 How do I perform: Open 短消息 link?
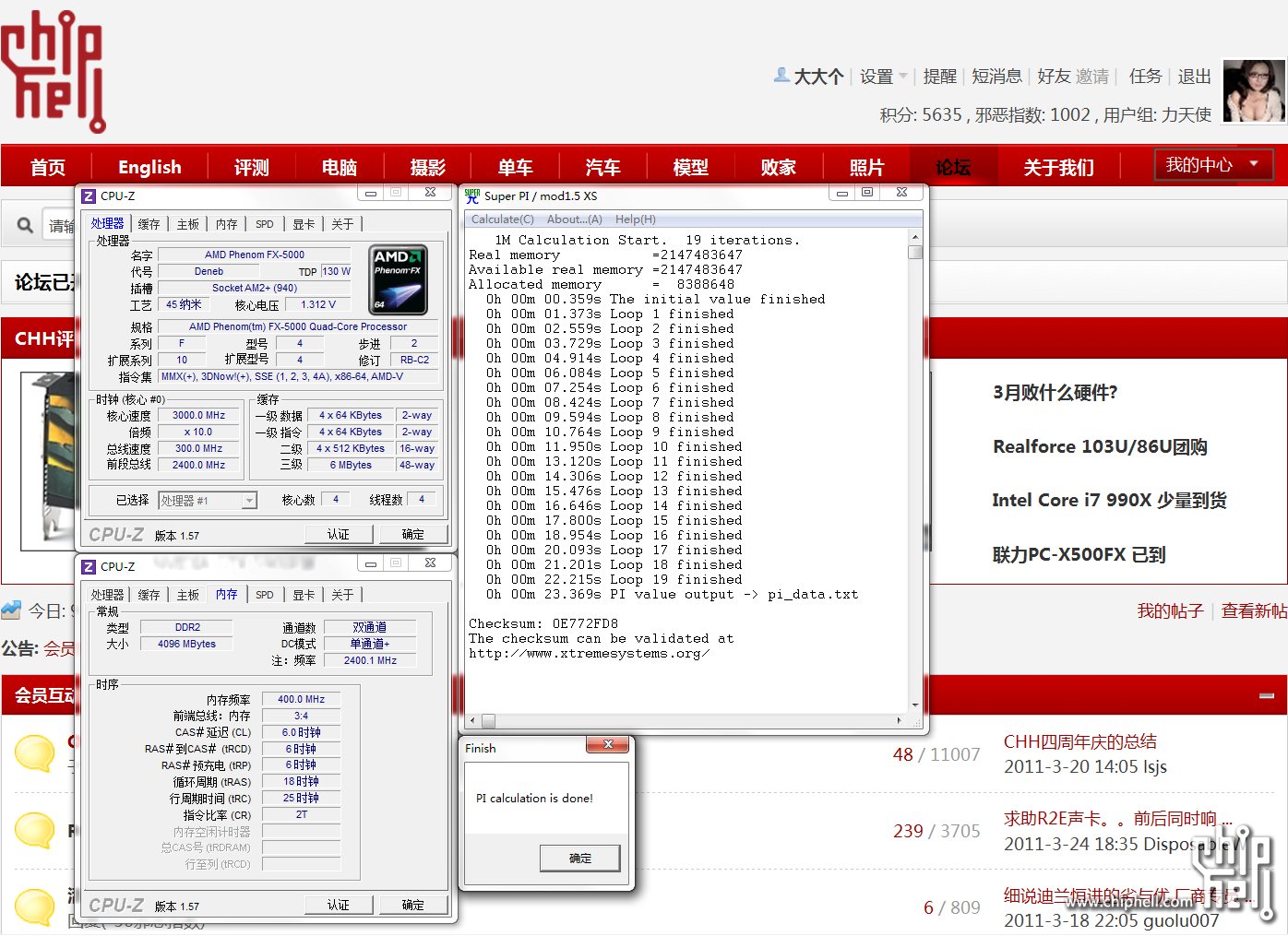click(x=996, y=77)
